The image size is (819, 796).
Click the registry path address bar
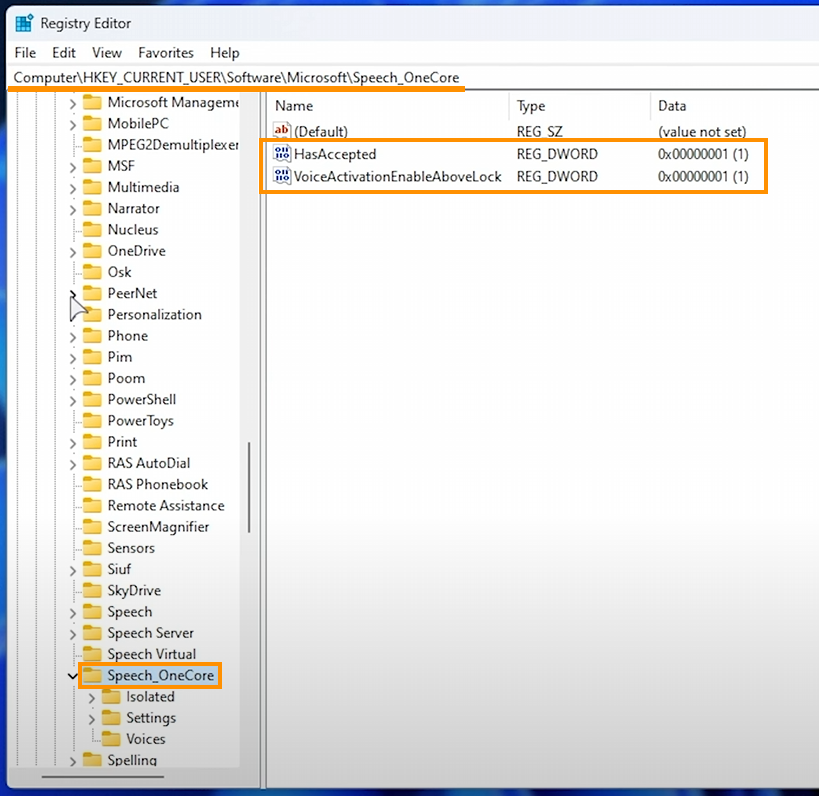pyautogui.click(x=413, y=78)
